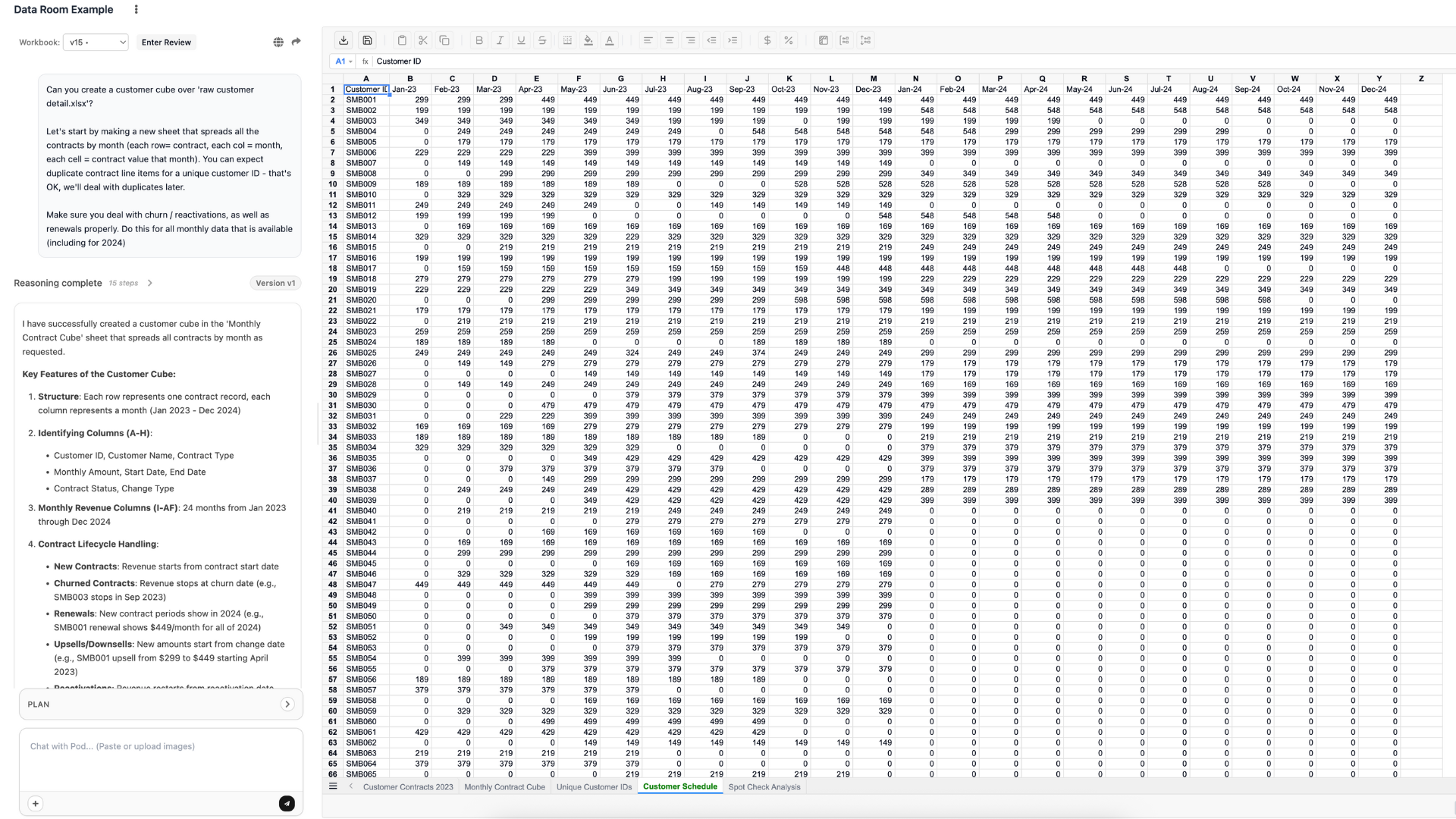Click the strikethrough formatting icon
Image resolution: width=1456 pixels, height=819 pixels.
tap(542, 41)
